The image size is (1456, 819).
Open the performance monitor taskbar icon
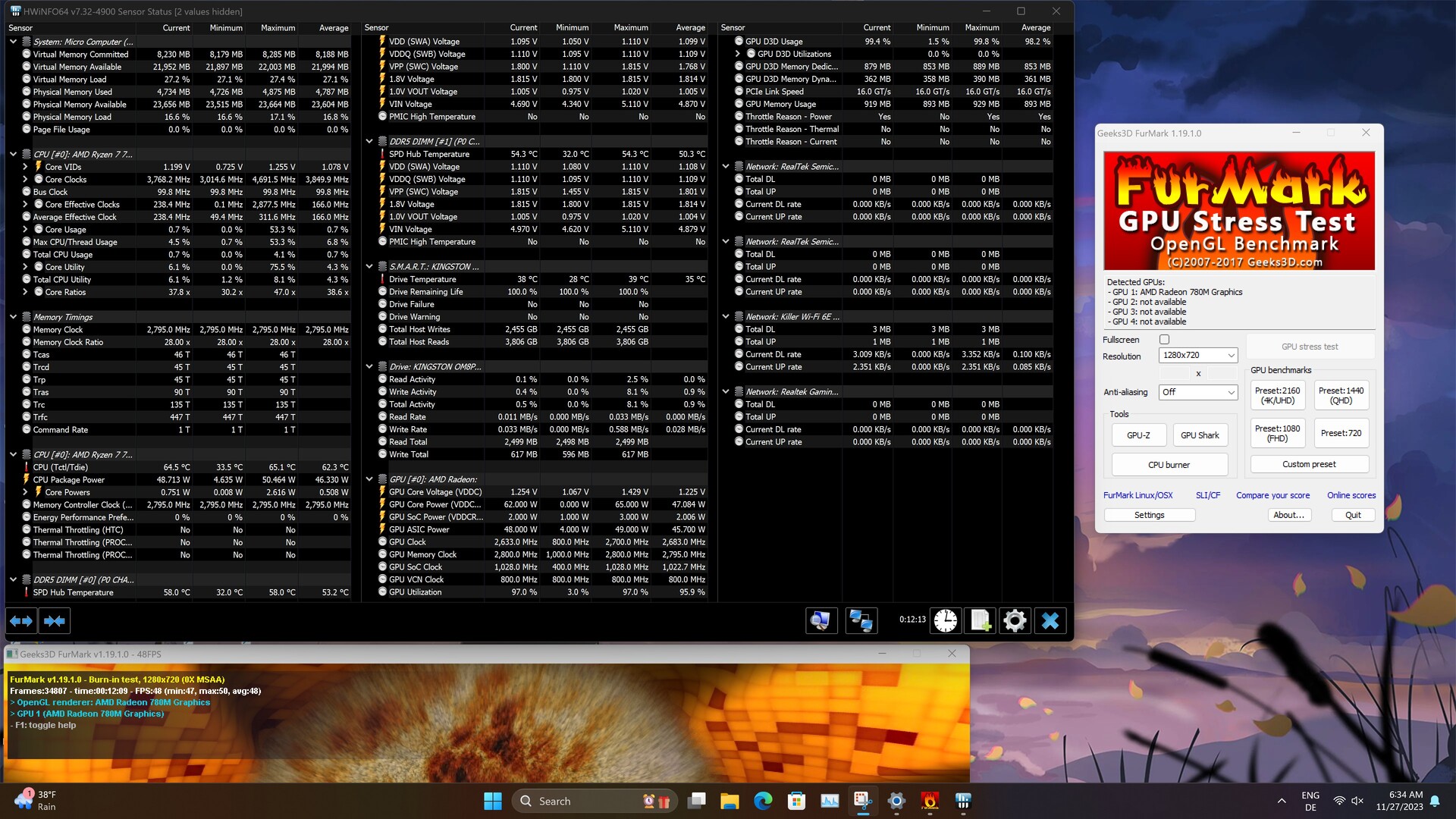(830, 801)
